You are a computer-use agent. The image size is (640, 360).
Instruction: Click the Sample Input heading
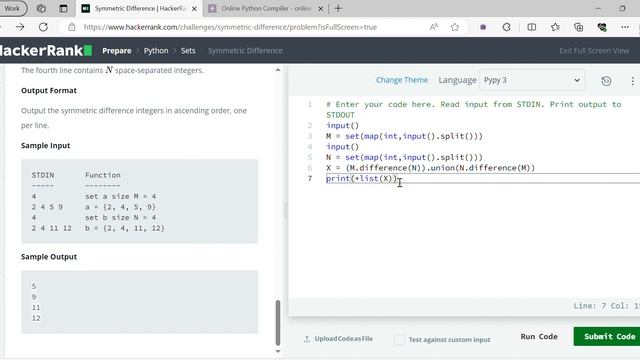pyautogui.click(x=46, y=146)
